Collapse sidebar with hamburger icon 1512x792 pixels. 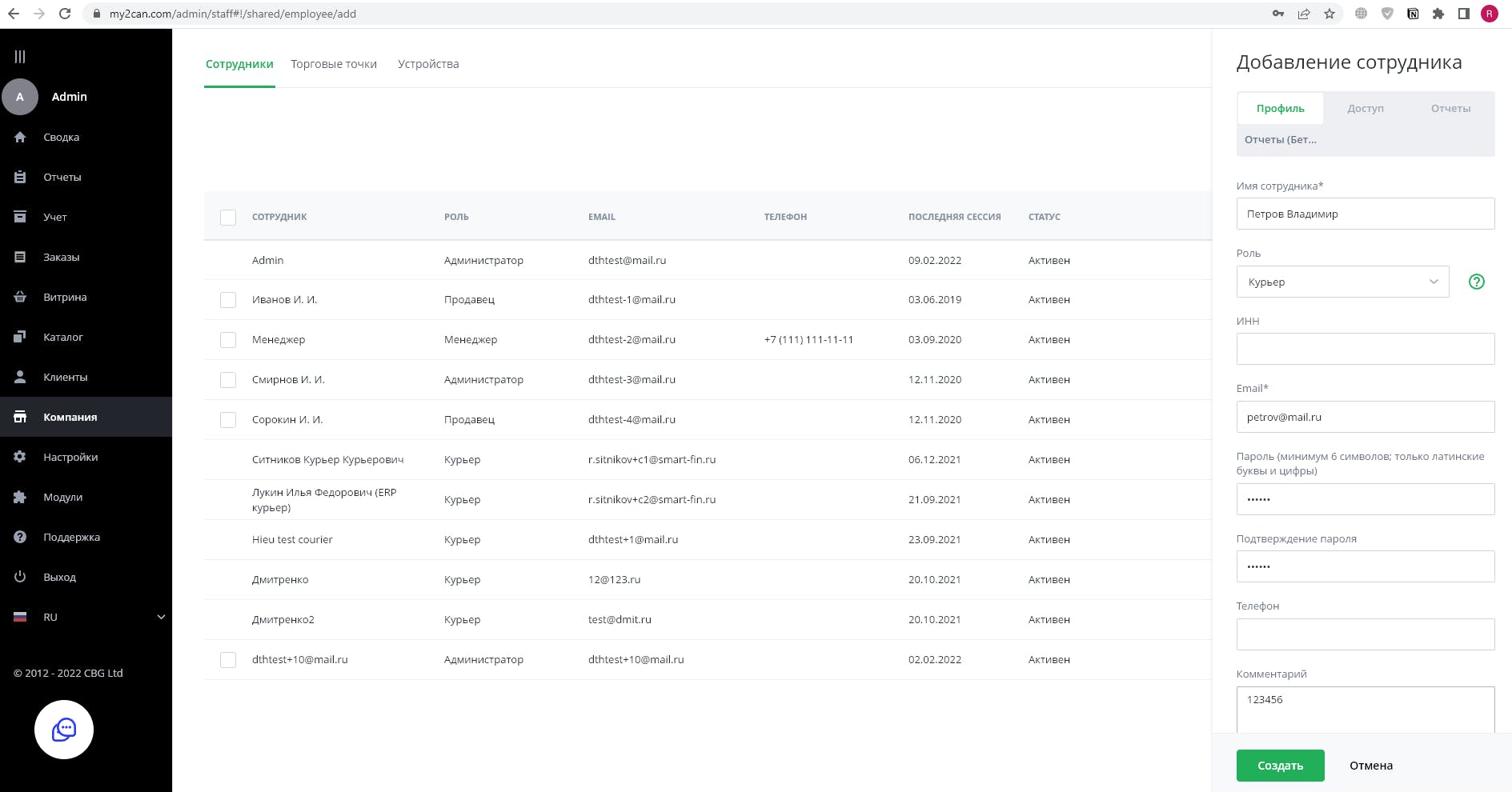[20, 57]
